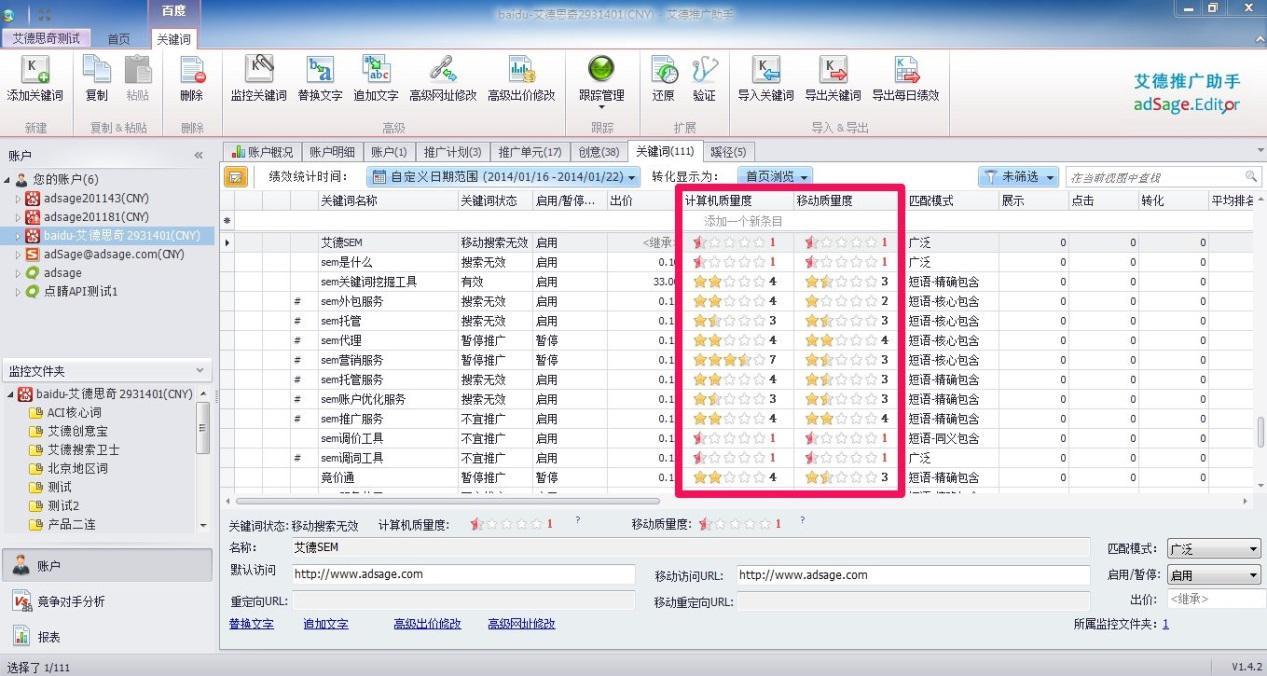Viewport: 1267px width, 676px height.
Task: Open the 推广单元(17) tab
Action: coord(530,152)
